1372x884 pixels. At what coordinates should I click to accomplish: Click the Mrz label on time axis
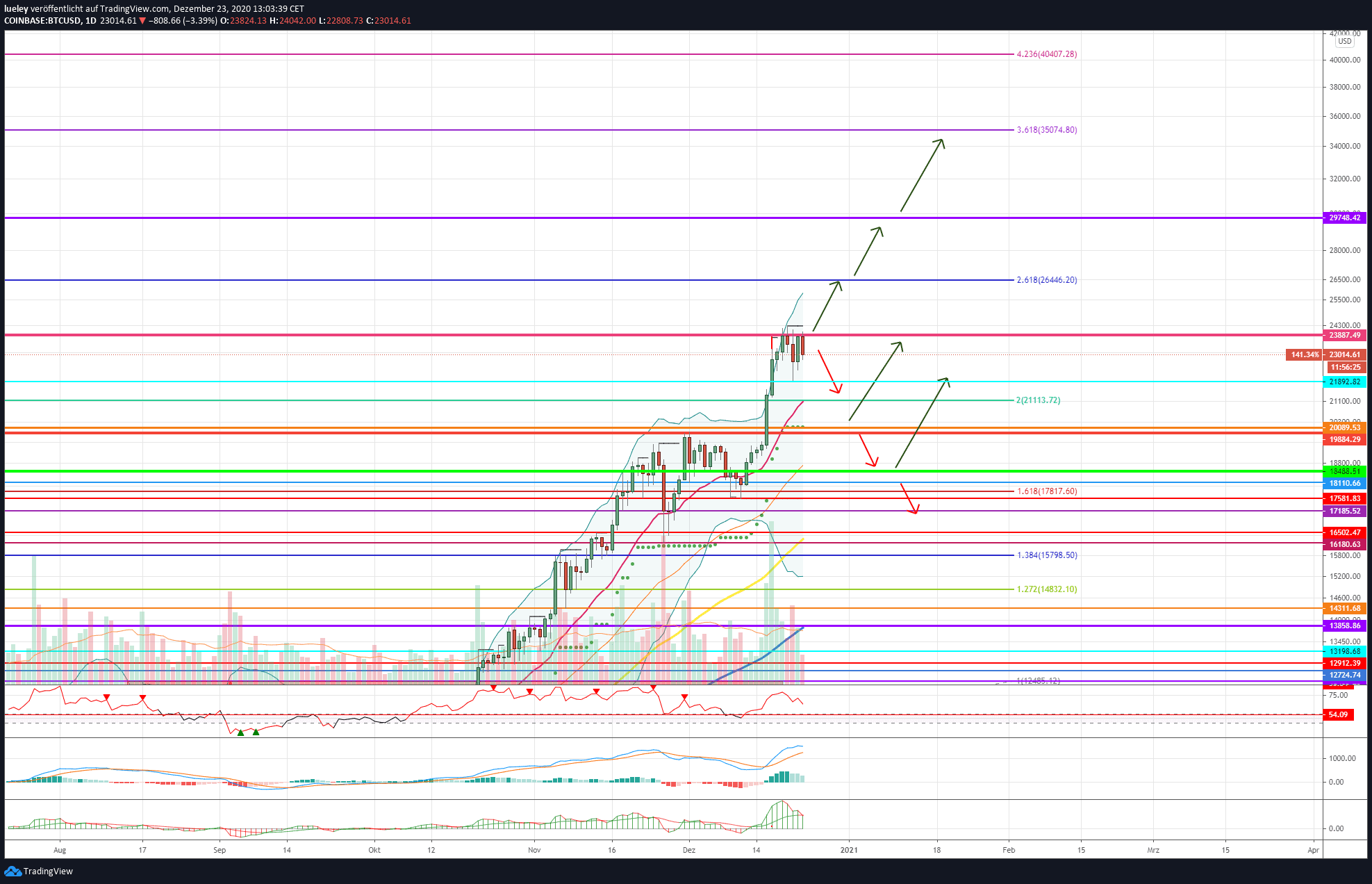coord(1153,850)
